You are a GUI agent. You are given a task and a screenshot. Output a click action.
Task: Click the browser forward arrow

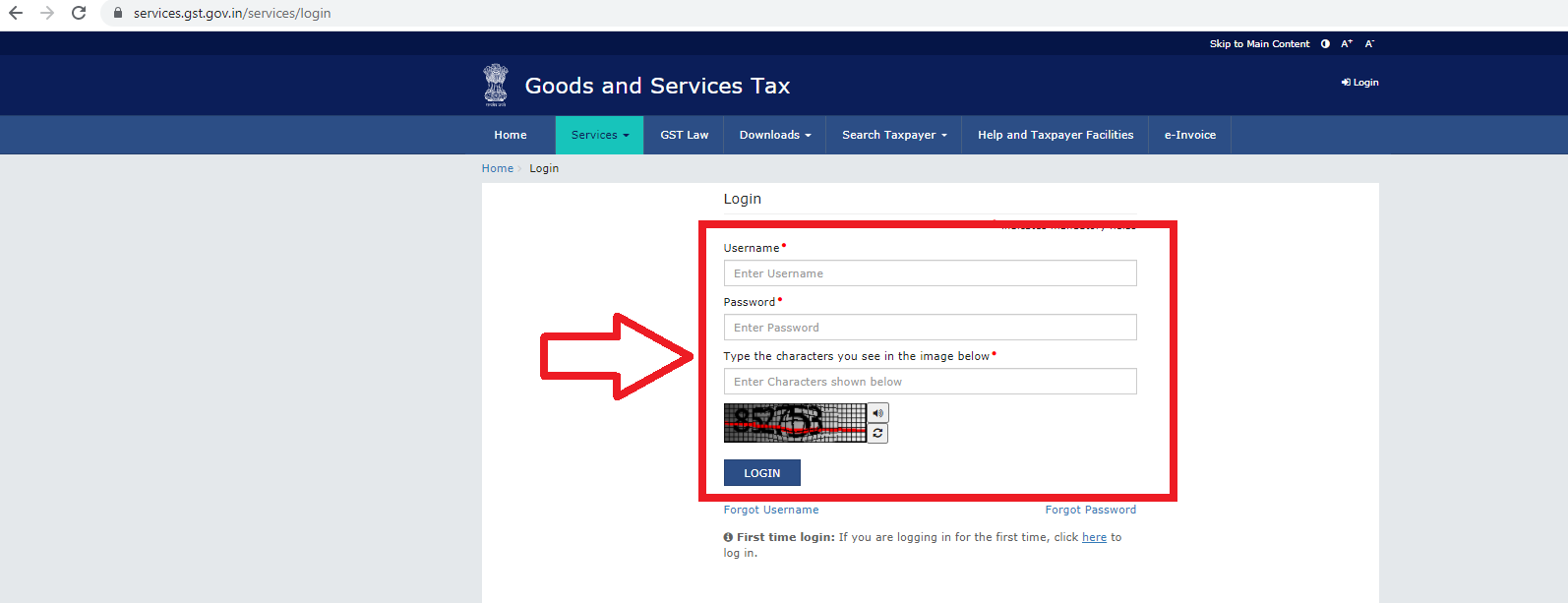[x=47, y=13]
